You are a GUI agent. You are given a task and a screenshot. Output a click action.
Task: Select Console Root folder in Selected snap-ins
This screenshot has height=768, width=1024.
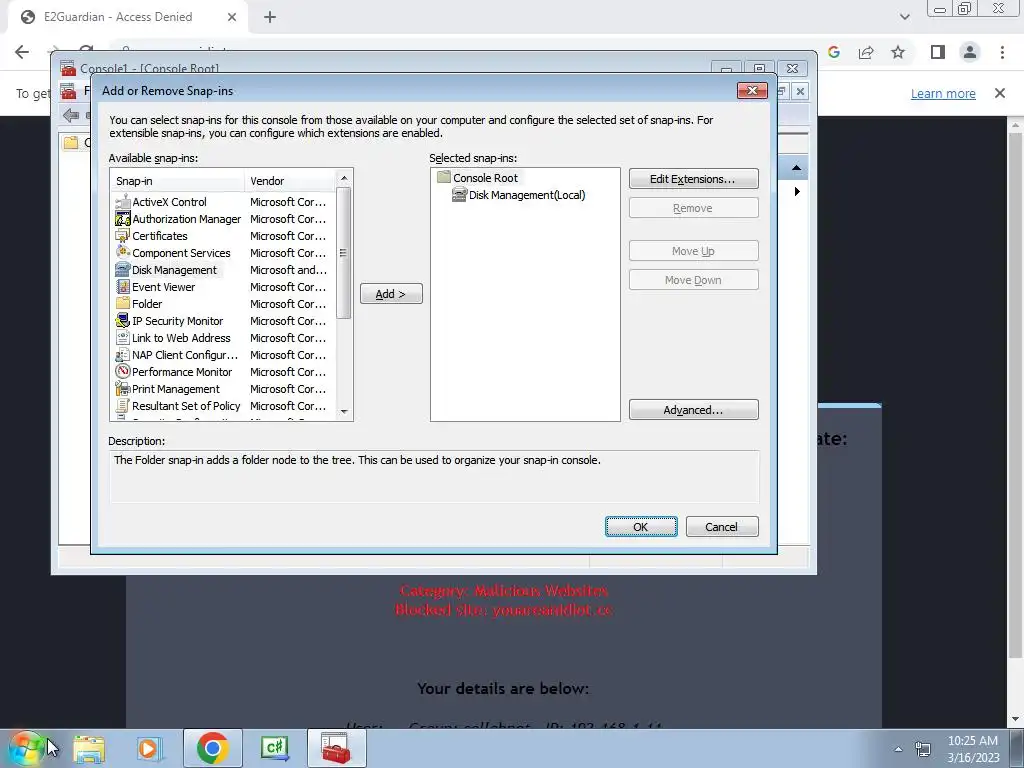[x=478, y=178]
